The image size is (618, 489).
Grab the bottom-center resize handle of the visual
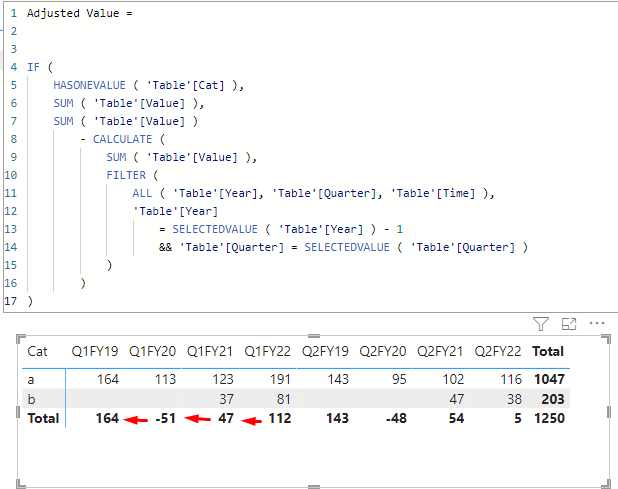click(x=314, y=487)
